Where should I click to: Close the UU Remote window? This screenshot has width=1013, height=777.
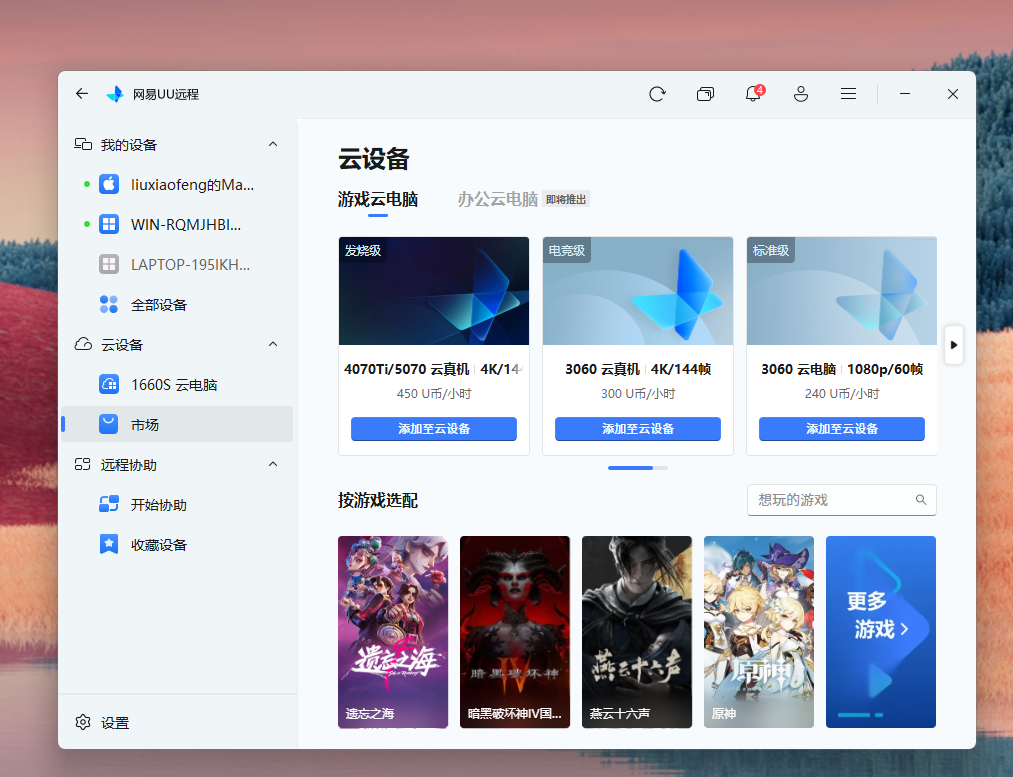[x=952, y=94]
